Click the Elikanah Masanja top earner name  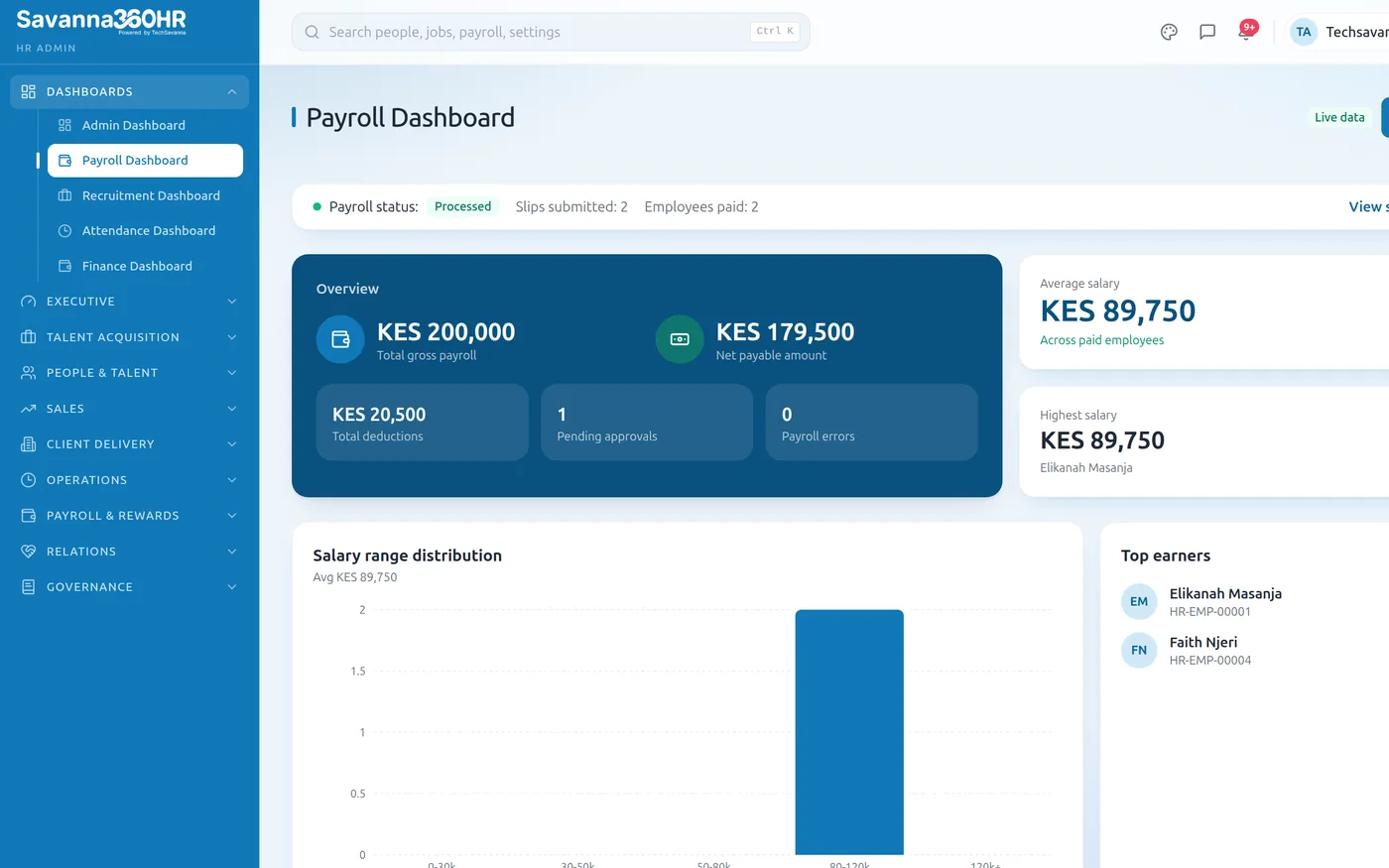pyautogui.click(x=1225, y=593)
